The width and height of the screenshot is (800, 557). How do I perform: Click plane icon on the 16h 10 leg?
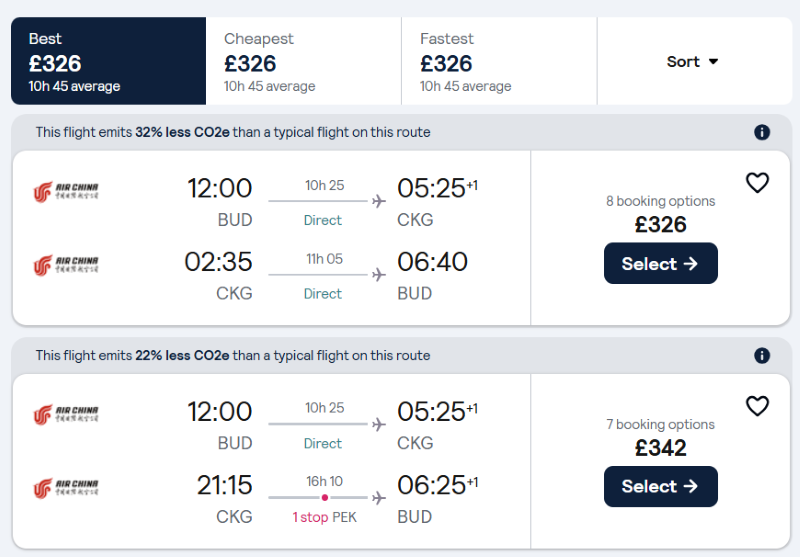[378, 498]
